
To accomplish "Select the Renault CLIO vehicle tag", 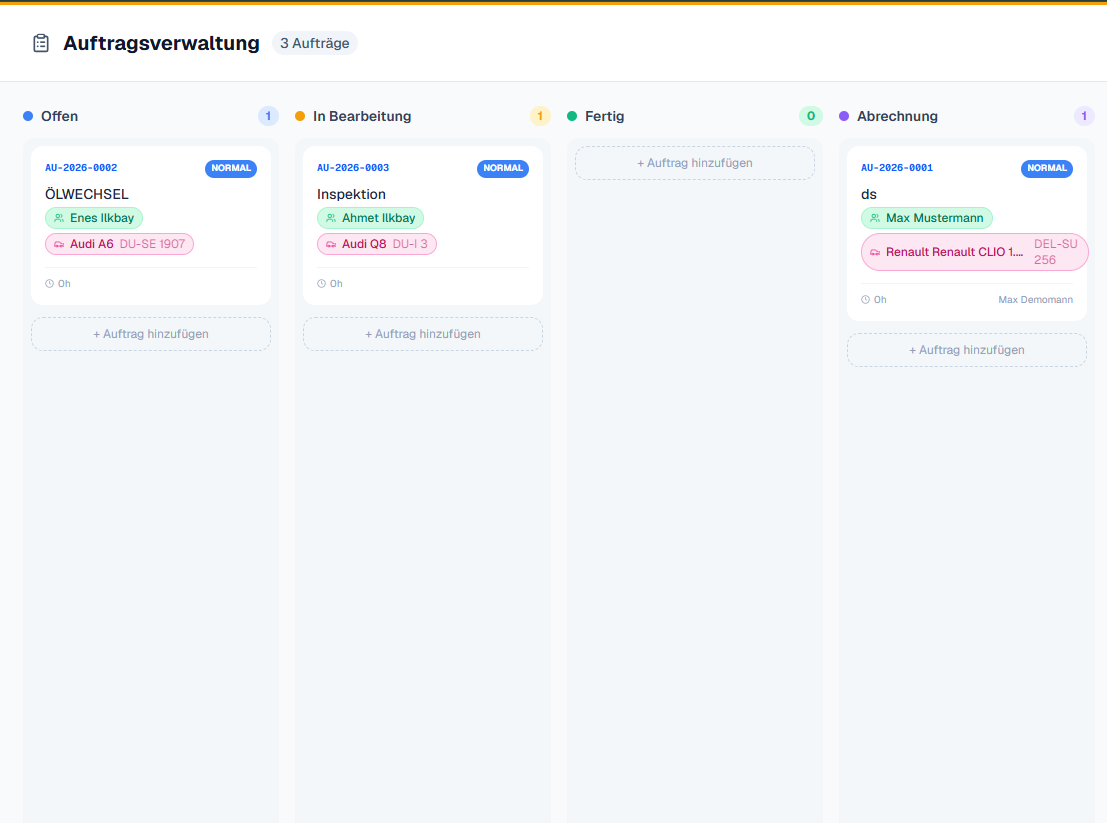I will tap(974, 252).
